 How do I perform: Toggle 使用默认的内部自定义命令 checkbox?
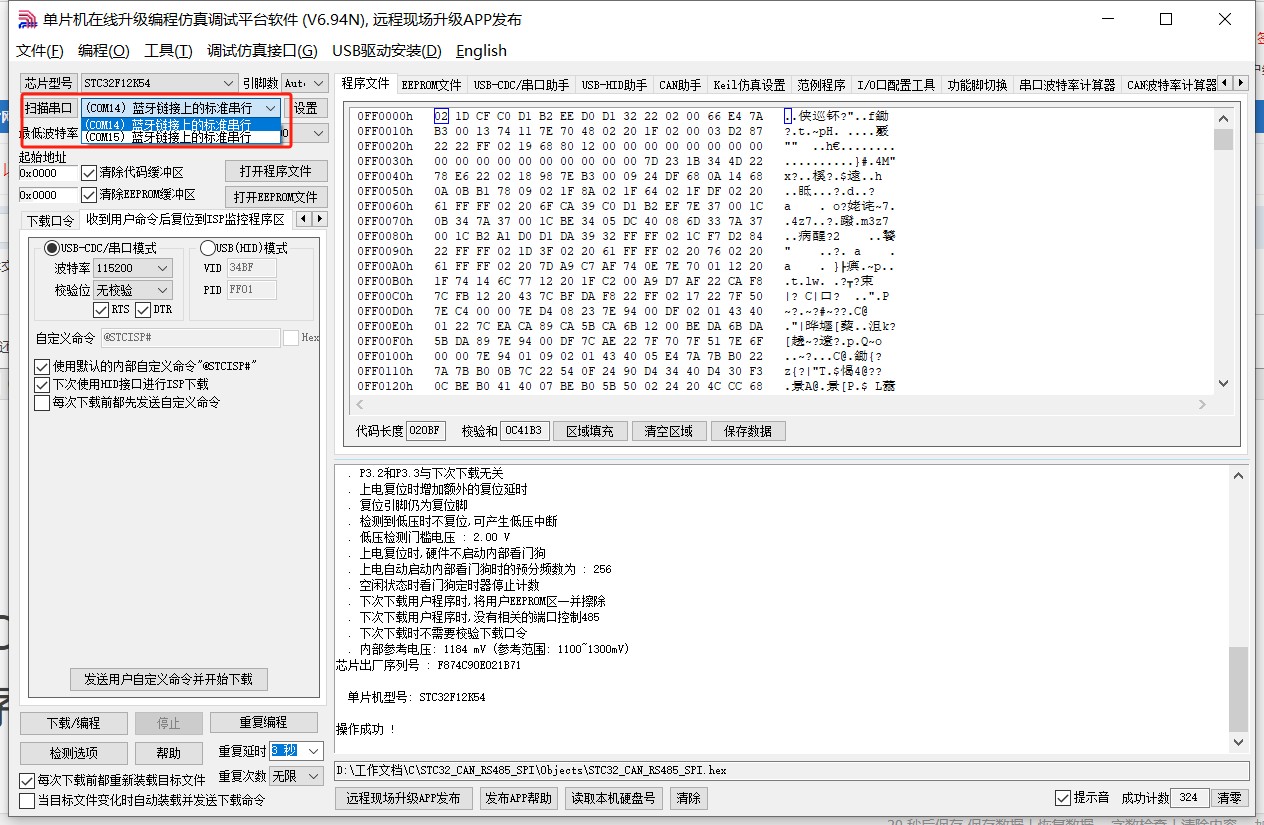(42, 367)
